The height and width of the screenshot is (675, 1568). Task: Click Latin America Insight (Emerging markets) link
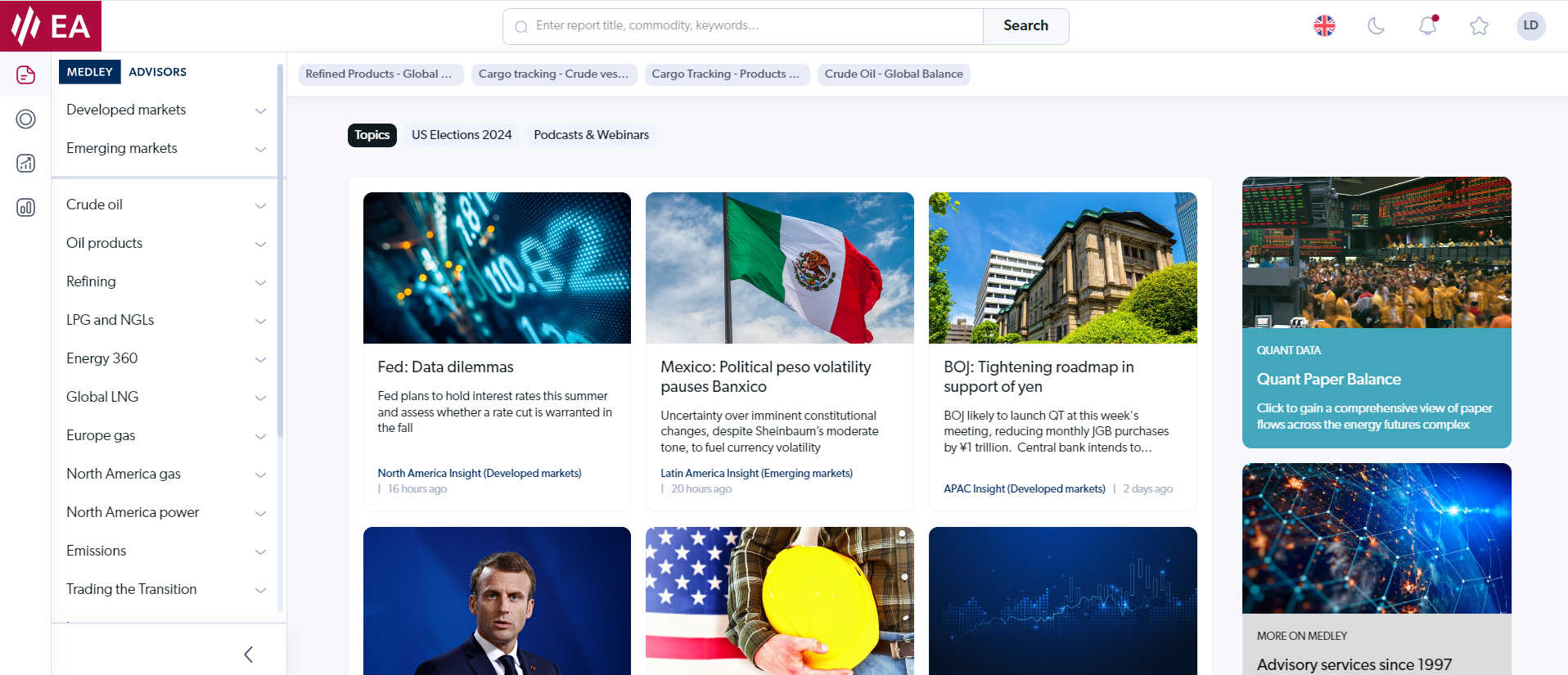click(x=757, y=473)
